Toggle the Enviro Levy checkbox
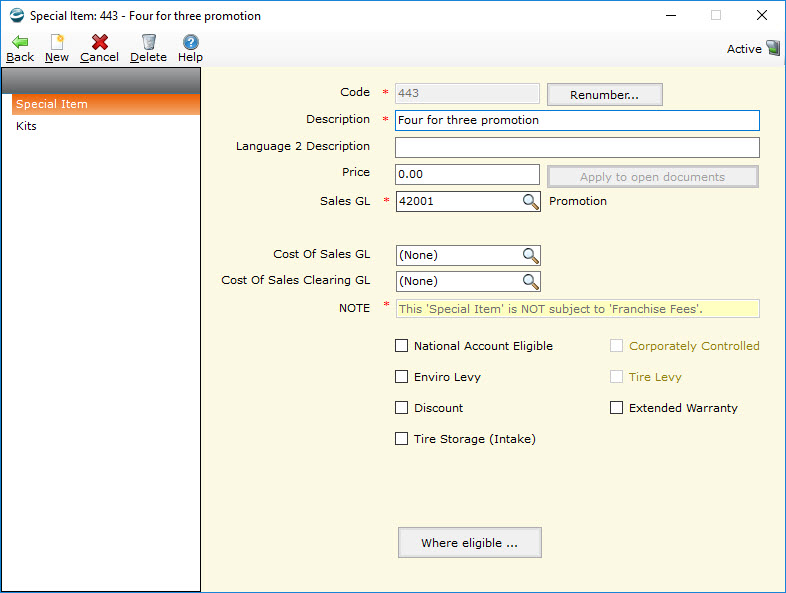786x593 pixels. pos(402,377)
